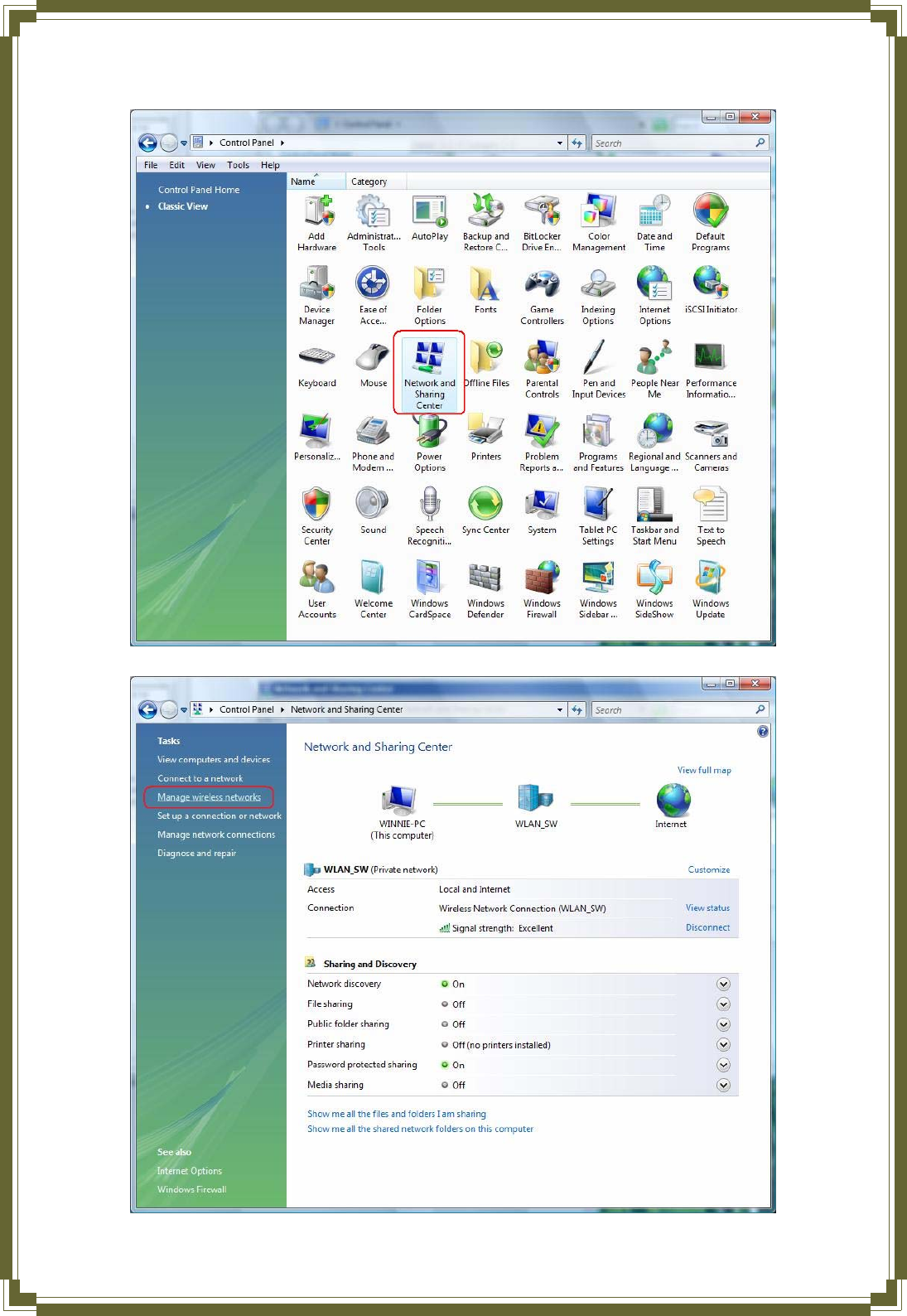This screenshot has height=1316, width=907.
Task: Open Add Hardware icon
Action: point(317,223)
